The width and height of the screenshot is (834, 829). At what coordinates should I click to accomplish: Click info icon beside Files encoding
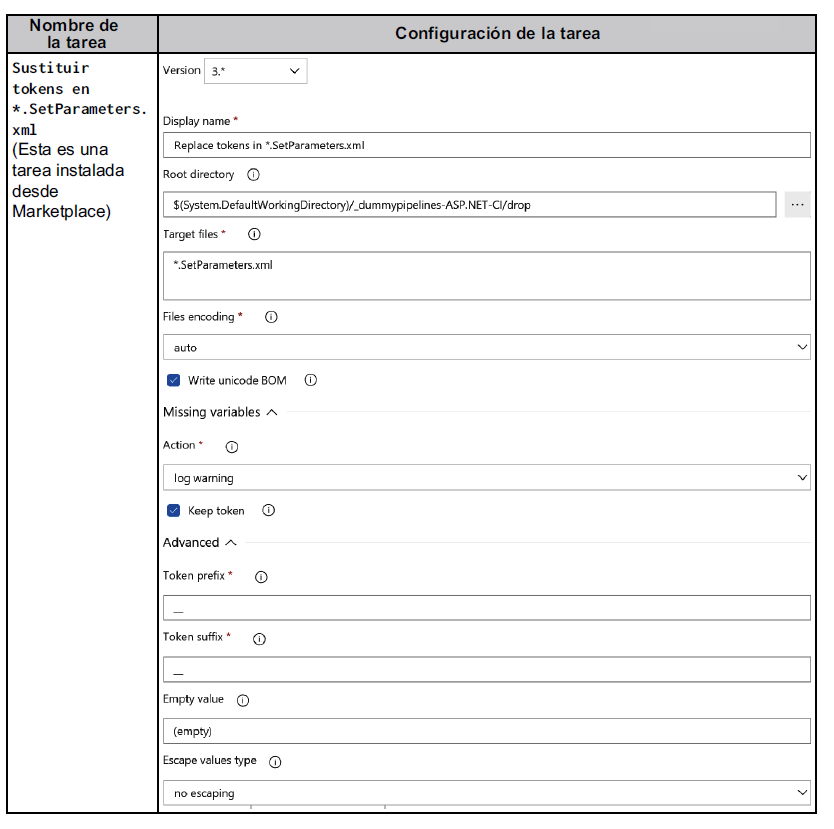click(271, 317)
